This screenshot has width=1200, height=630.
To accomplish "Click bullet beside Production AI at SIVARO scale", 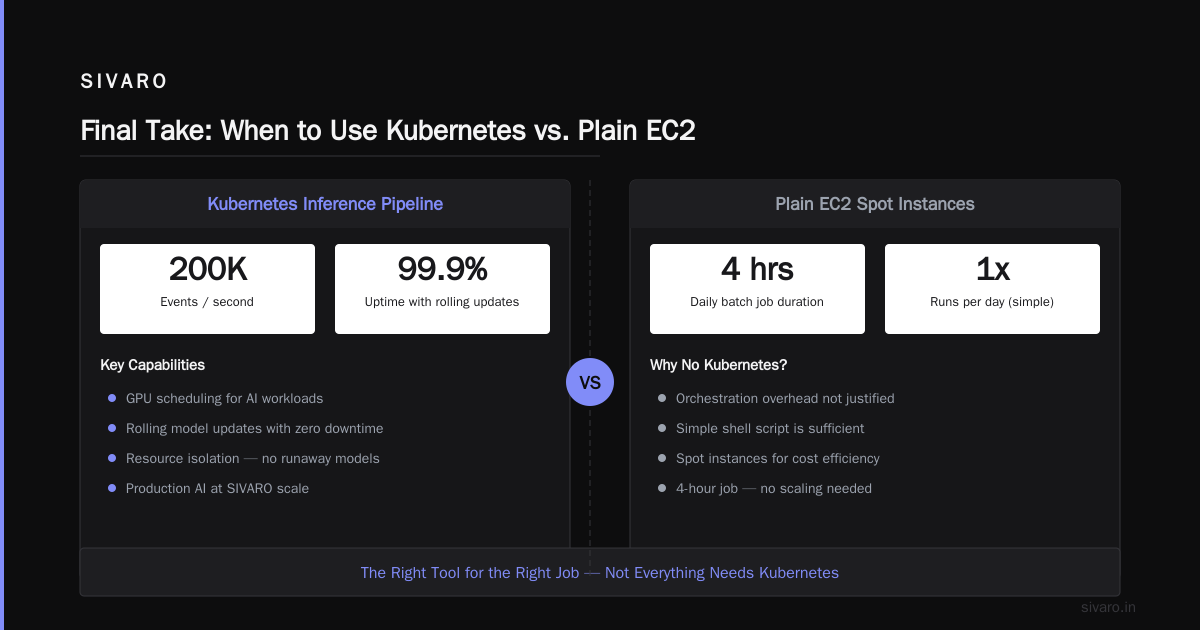I will click(112, 488).
